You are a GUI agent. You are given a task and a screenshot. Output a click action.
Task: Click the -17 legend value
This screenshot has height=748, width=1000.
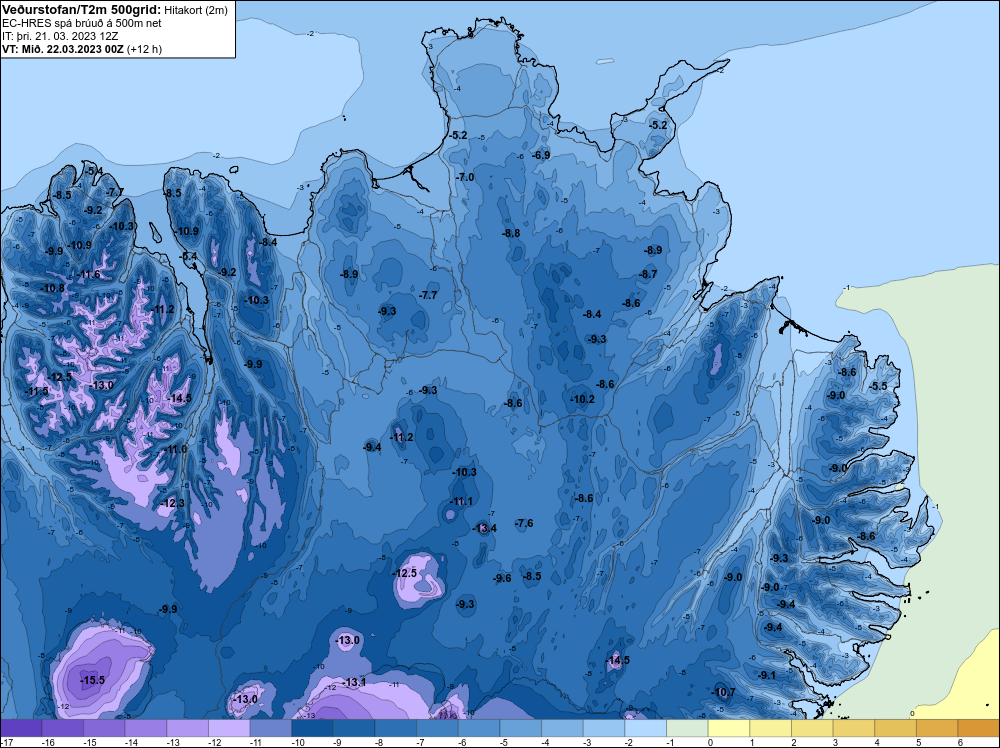(6, 742)
